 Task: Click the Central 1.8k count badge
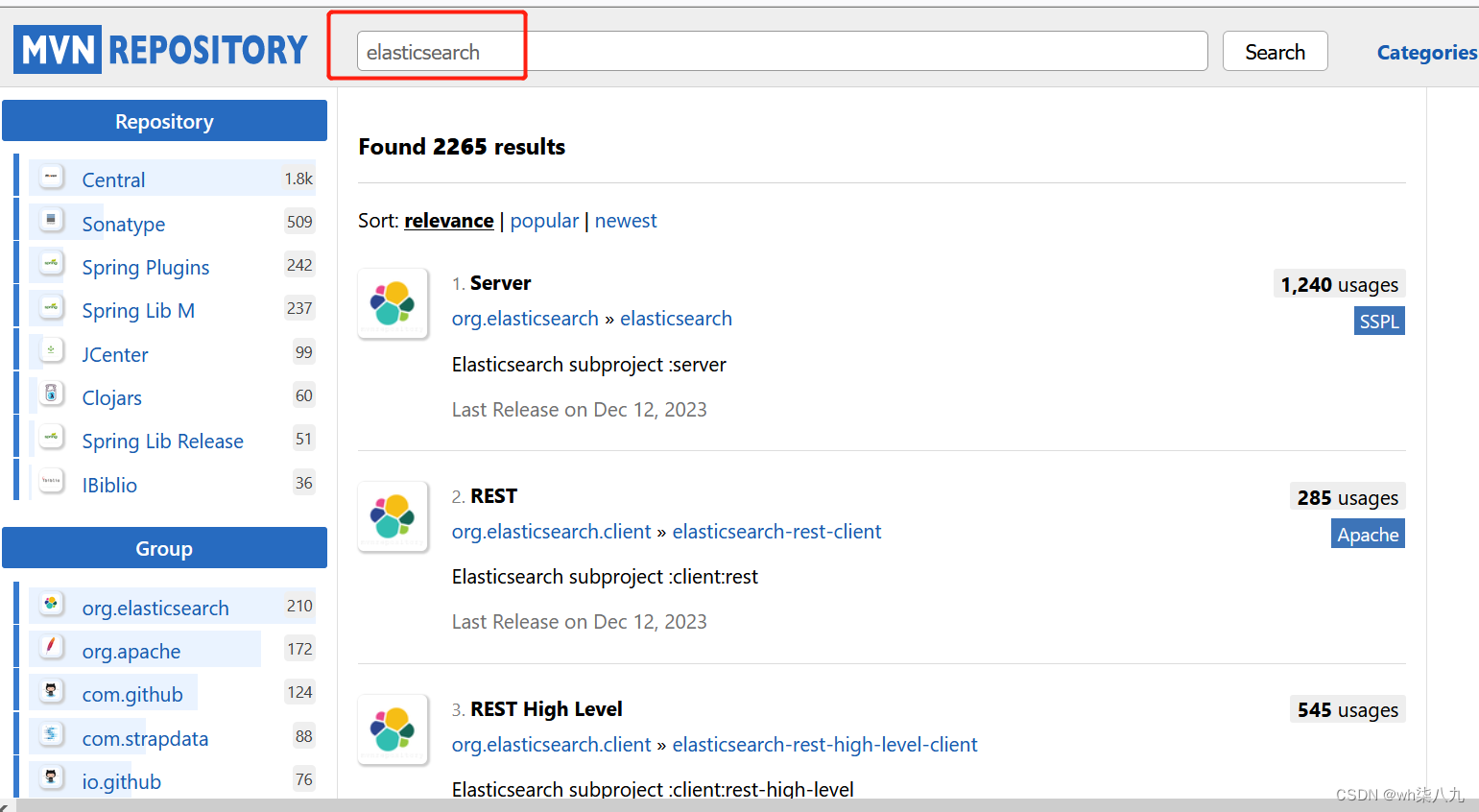pos(298,179)
